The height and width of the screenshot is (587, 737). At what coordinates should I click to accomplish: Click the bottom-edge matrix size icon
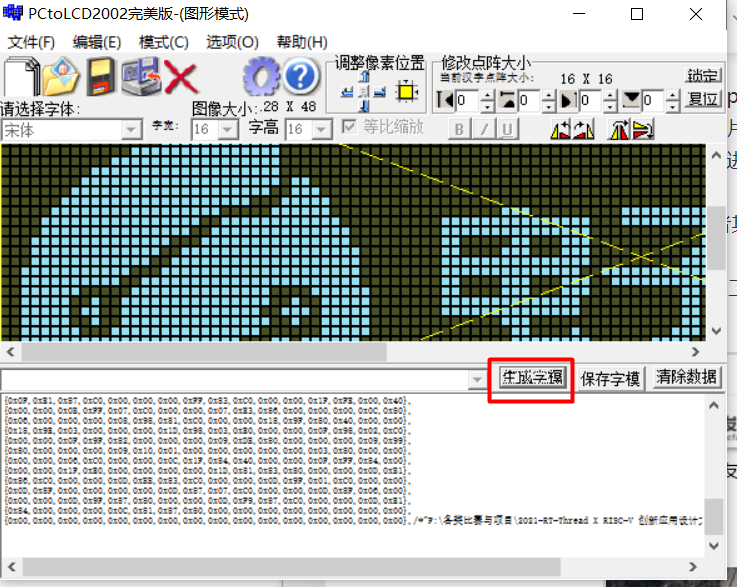[x=631, y=100]
